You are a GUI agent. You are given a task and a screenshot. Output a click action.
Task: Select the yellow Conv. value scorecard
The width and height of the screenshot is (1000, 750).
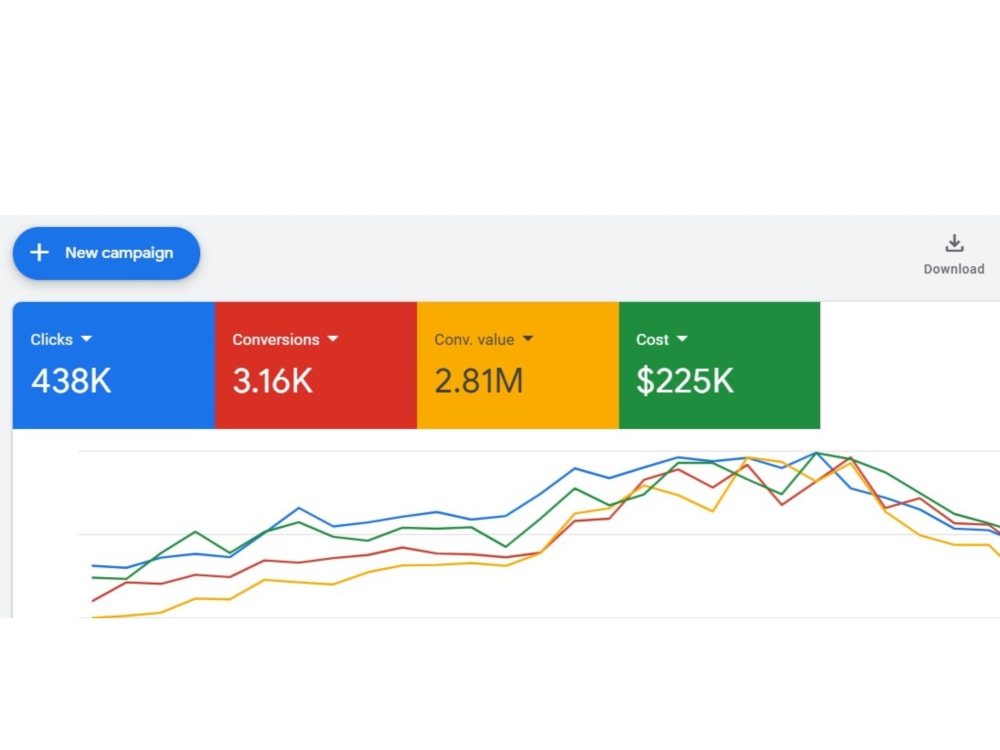tap(518, 365)
